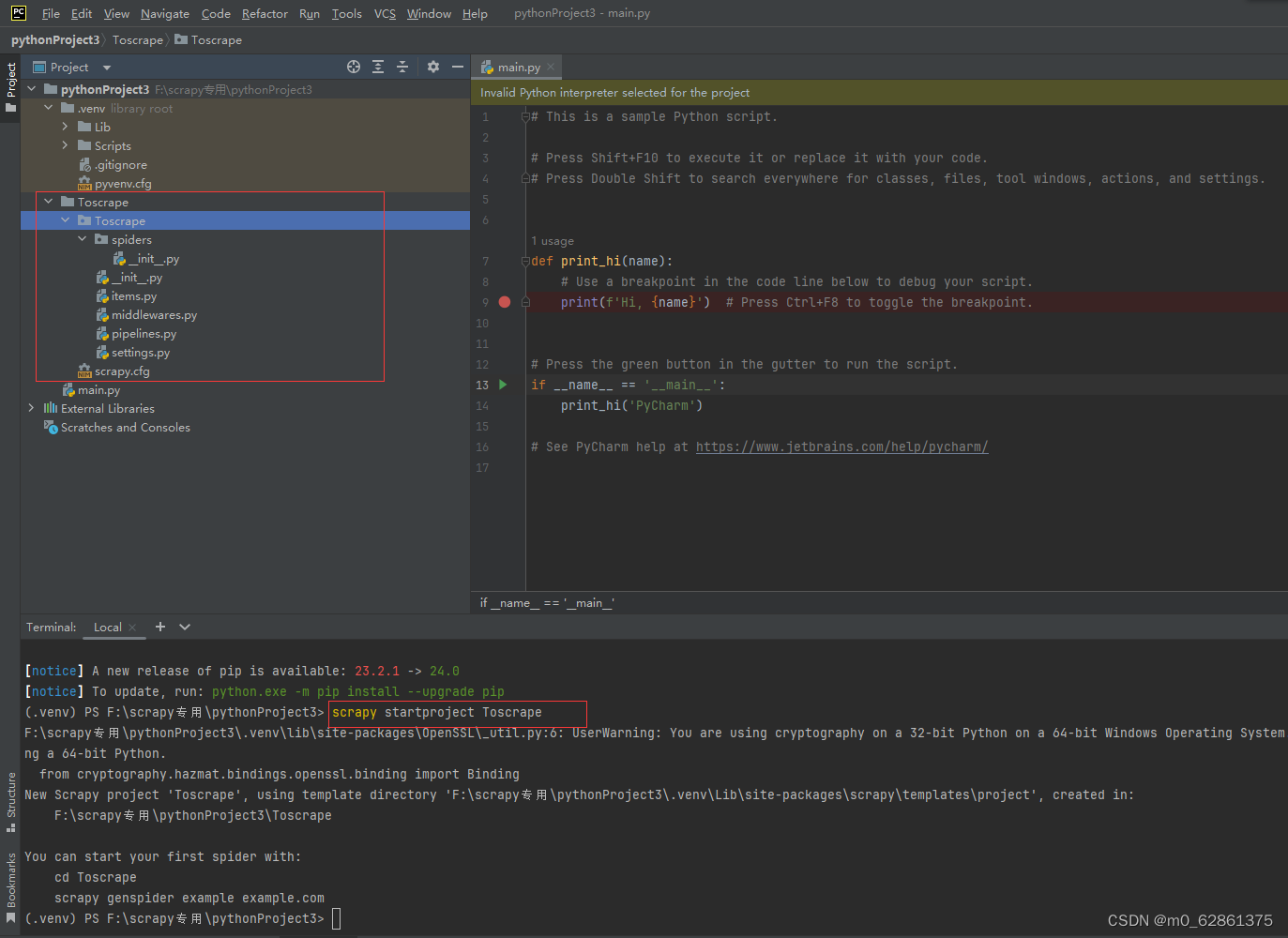This screenshot has height=938, width=1288.
Task: Open the Code menu
Action: pyautogui.click(x=216, y=13)
